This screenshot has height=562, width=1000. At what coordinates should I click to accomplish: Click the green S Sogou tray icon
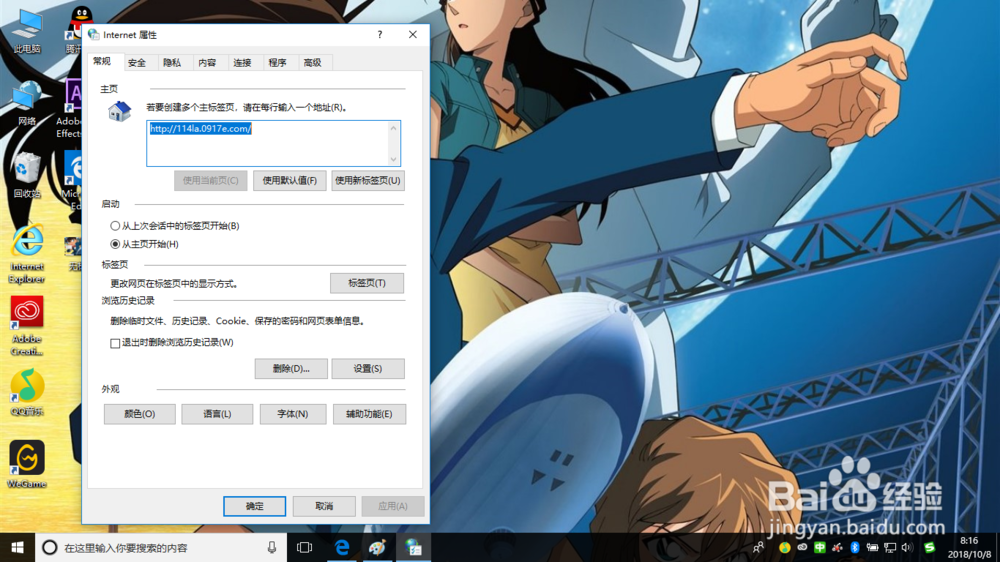coord(929,547)
